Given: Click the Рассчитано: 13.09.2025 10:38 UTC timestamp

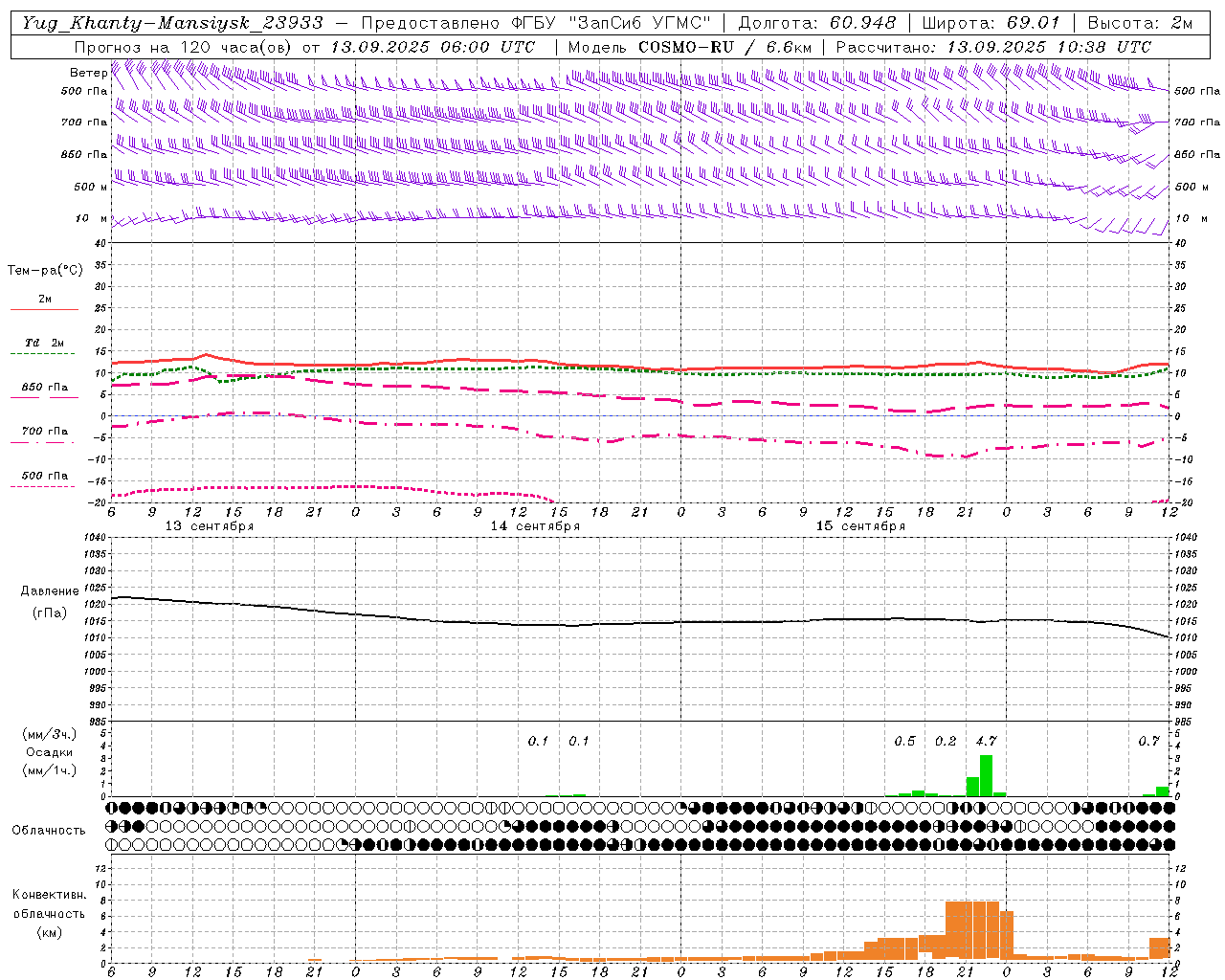Looking at the screenshot, I should coord(993,47).
